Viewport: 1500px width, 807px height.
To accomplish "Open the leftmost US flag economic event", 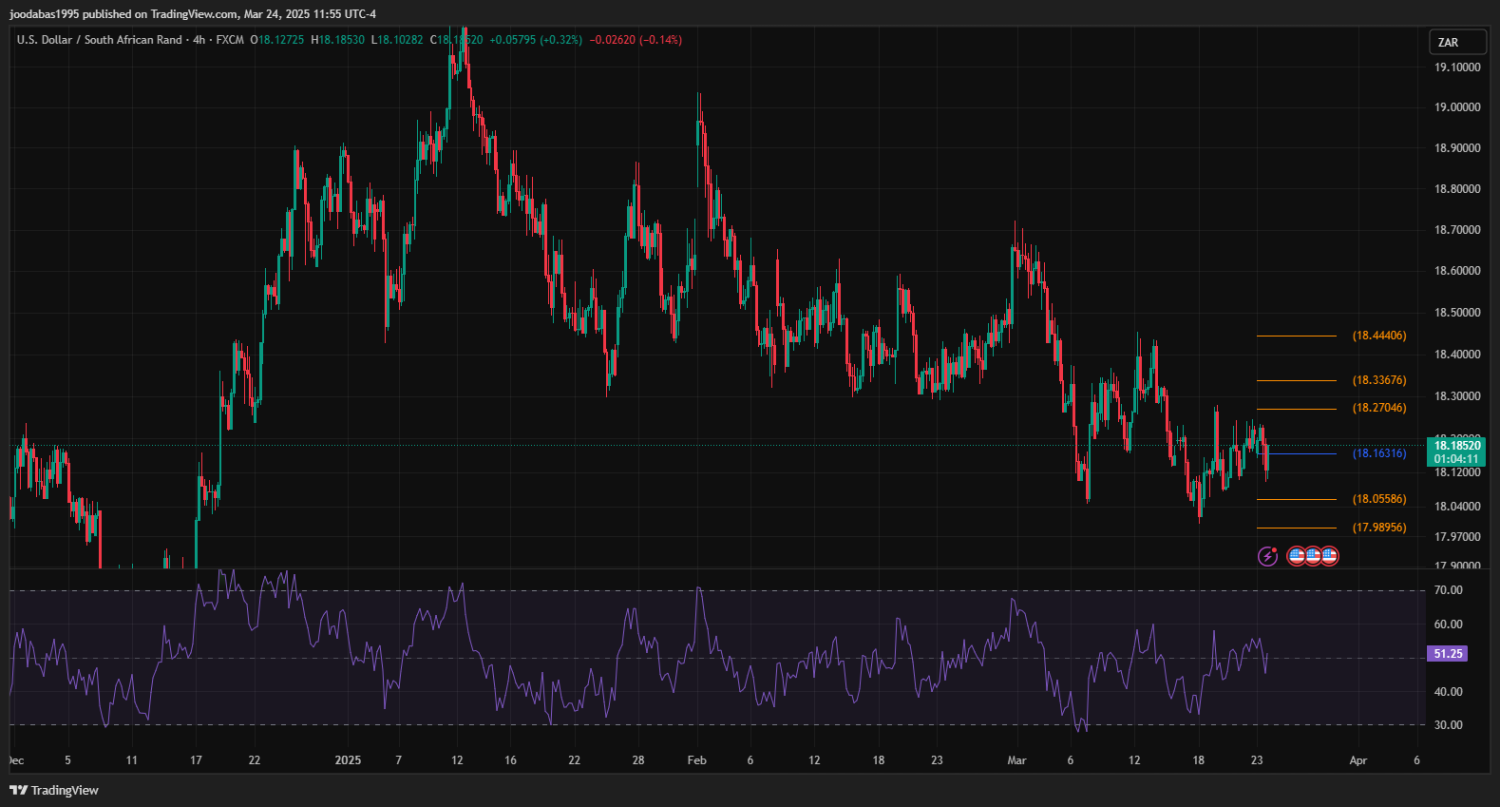I will tap(1297, 555).
